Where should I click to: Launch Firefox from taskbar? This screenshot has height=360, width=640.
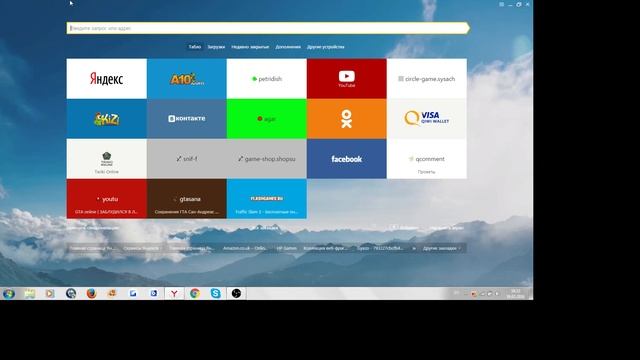(91, 293)
